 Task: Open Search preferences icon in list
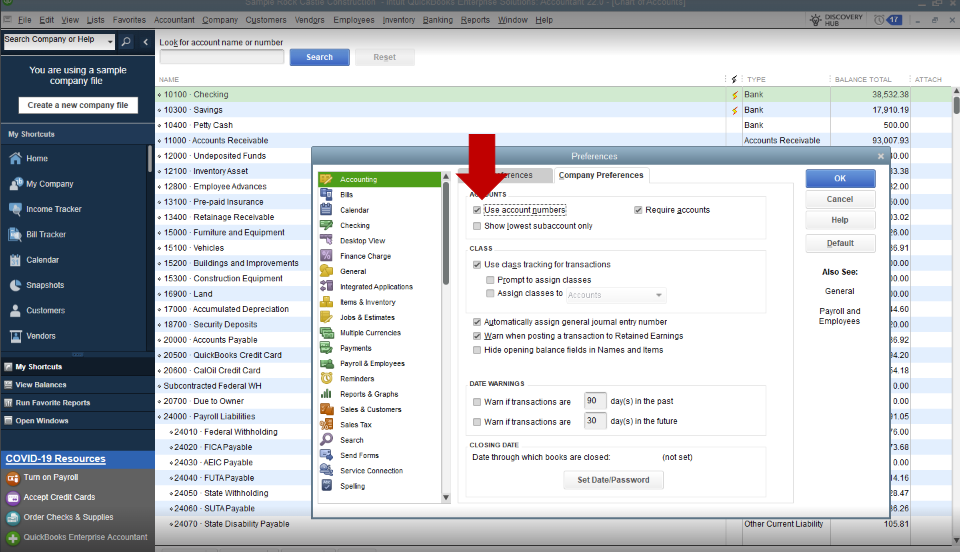click(326, 439)
